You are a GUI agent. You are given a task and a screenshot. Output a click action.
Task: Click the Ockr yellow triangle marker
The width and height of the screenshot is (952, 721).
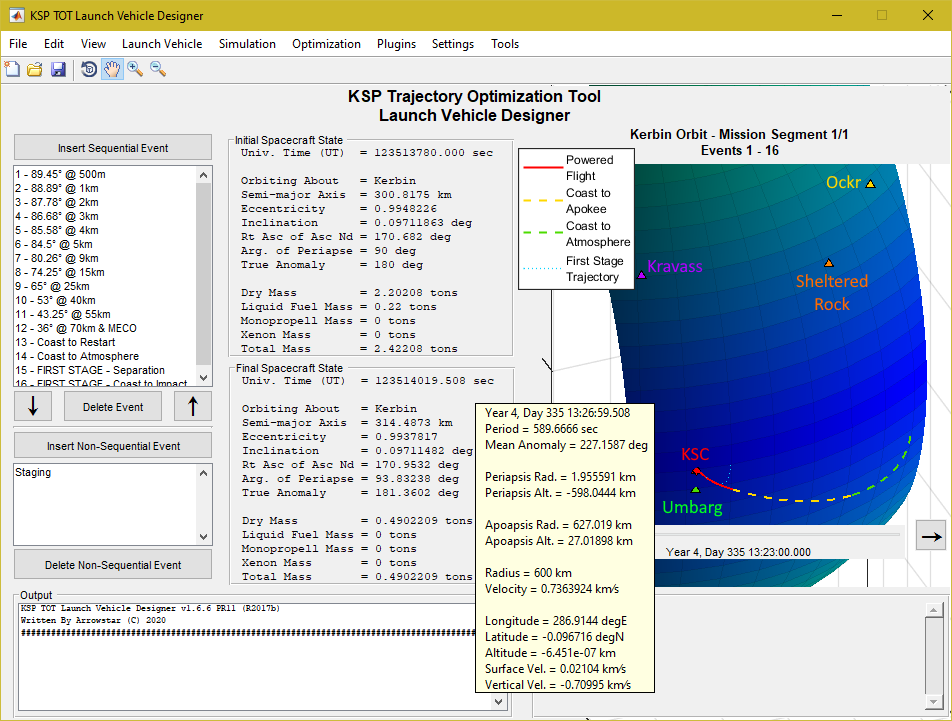[x=870, y=184]
